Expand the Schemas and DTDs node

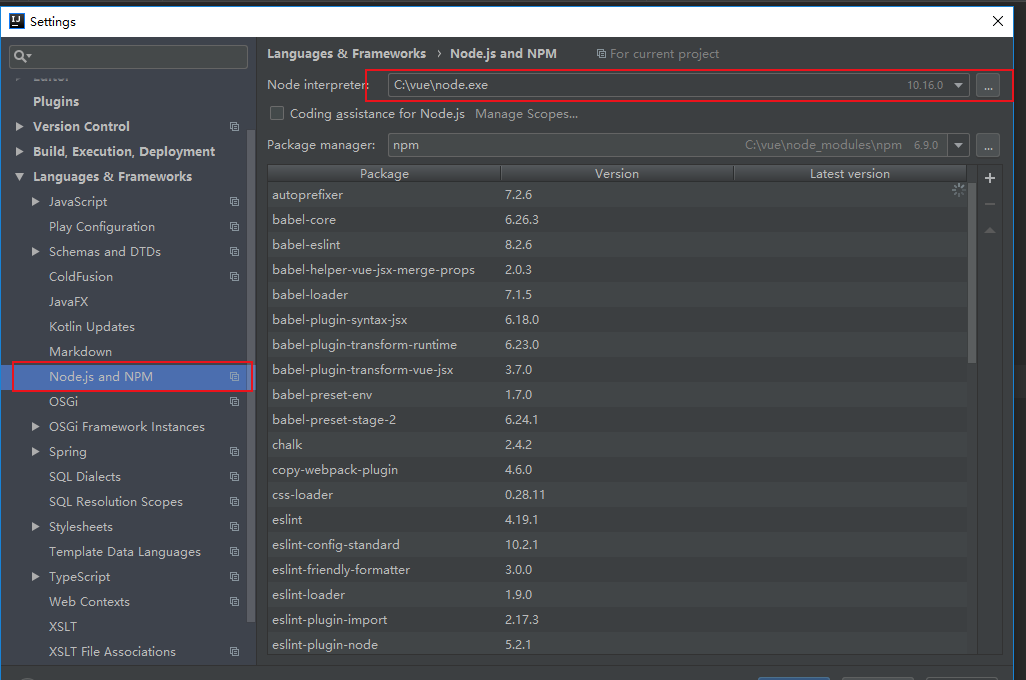35,251
